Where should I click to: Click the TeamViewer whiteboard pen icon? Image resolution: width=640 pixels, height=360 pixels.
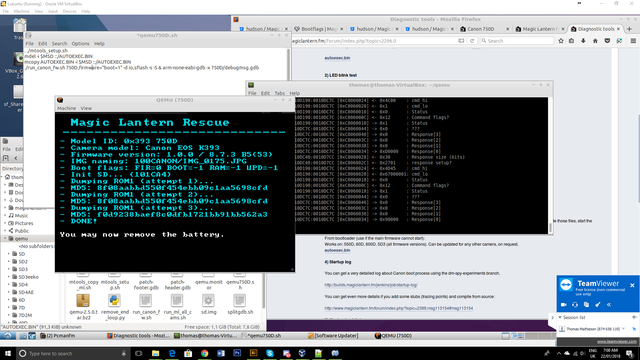tap(598, 304)
